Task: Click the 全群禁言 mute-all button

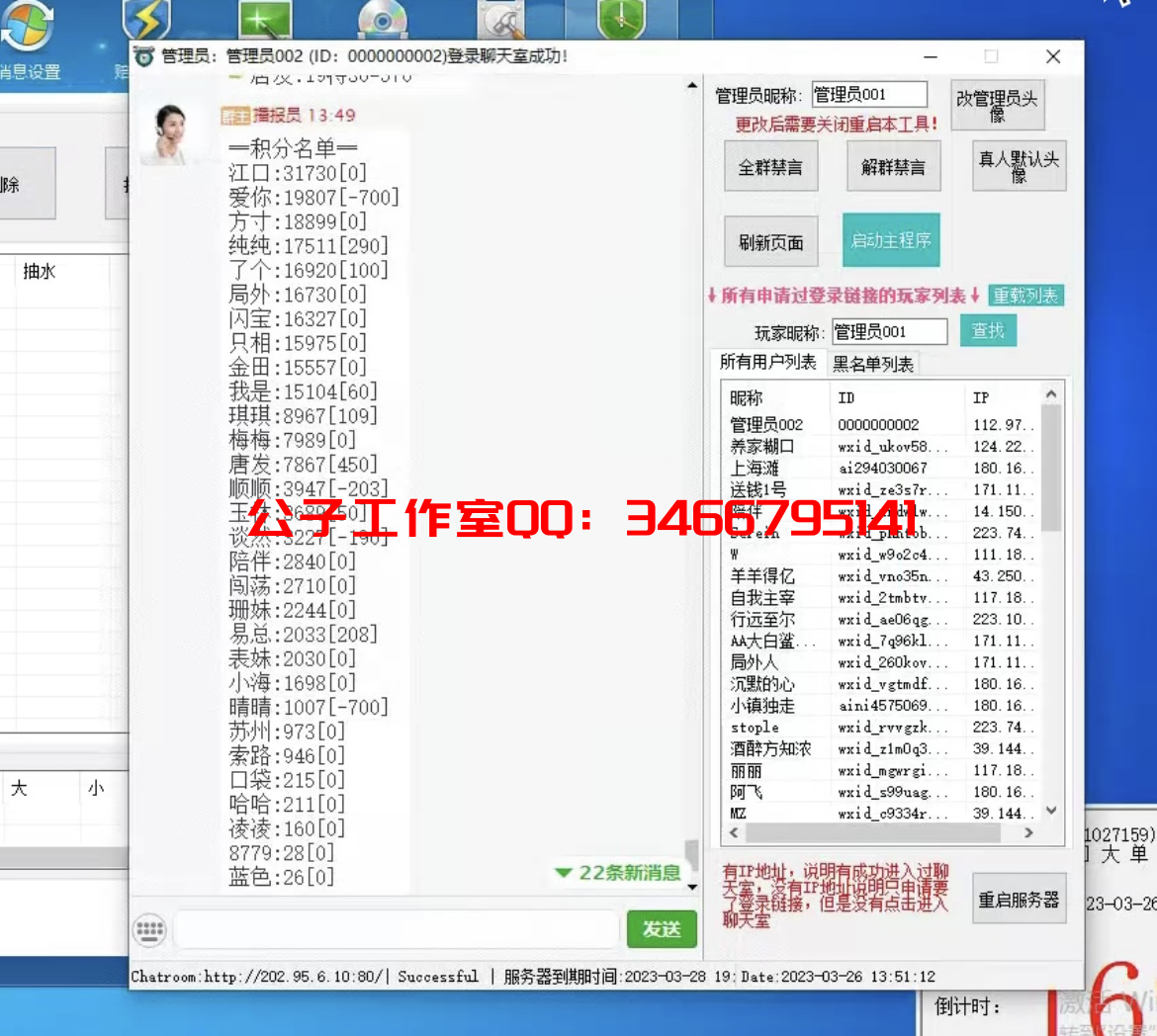Action: click(x=770, y=167)
